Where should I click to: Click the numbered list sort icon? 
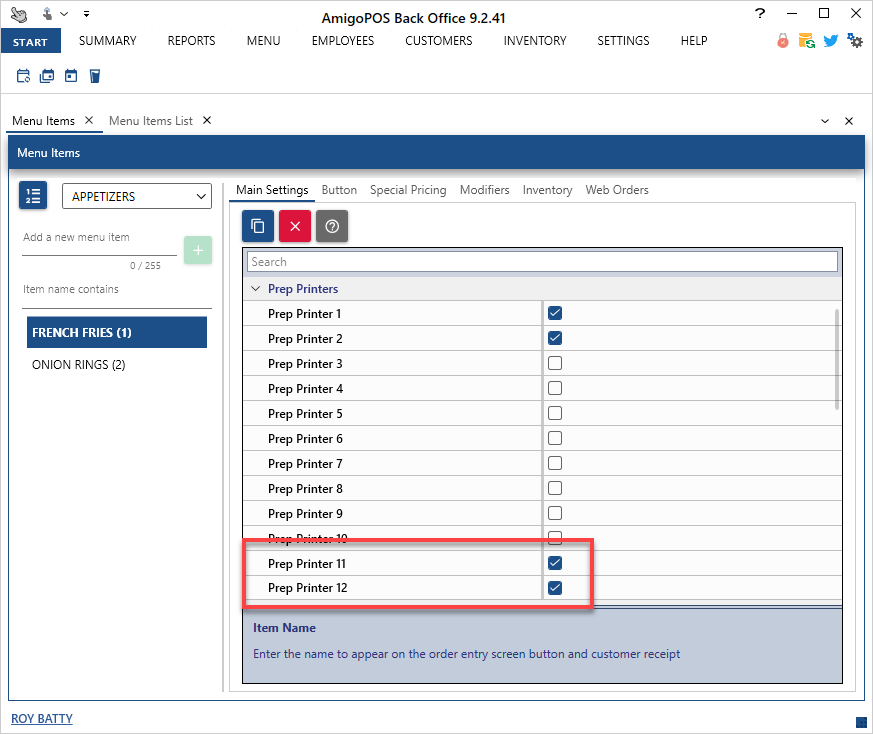tap(33, 196)
